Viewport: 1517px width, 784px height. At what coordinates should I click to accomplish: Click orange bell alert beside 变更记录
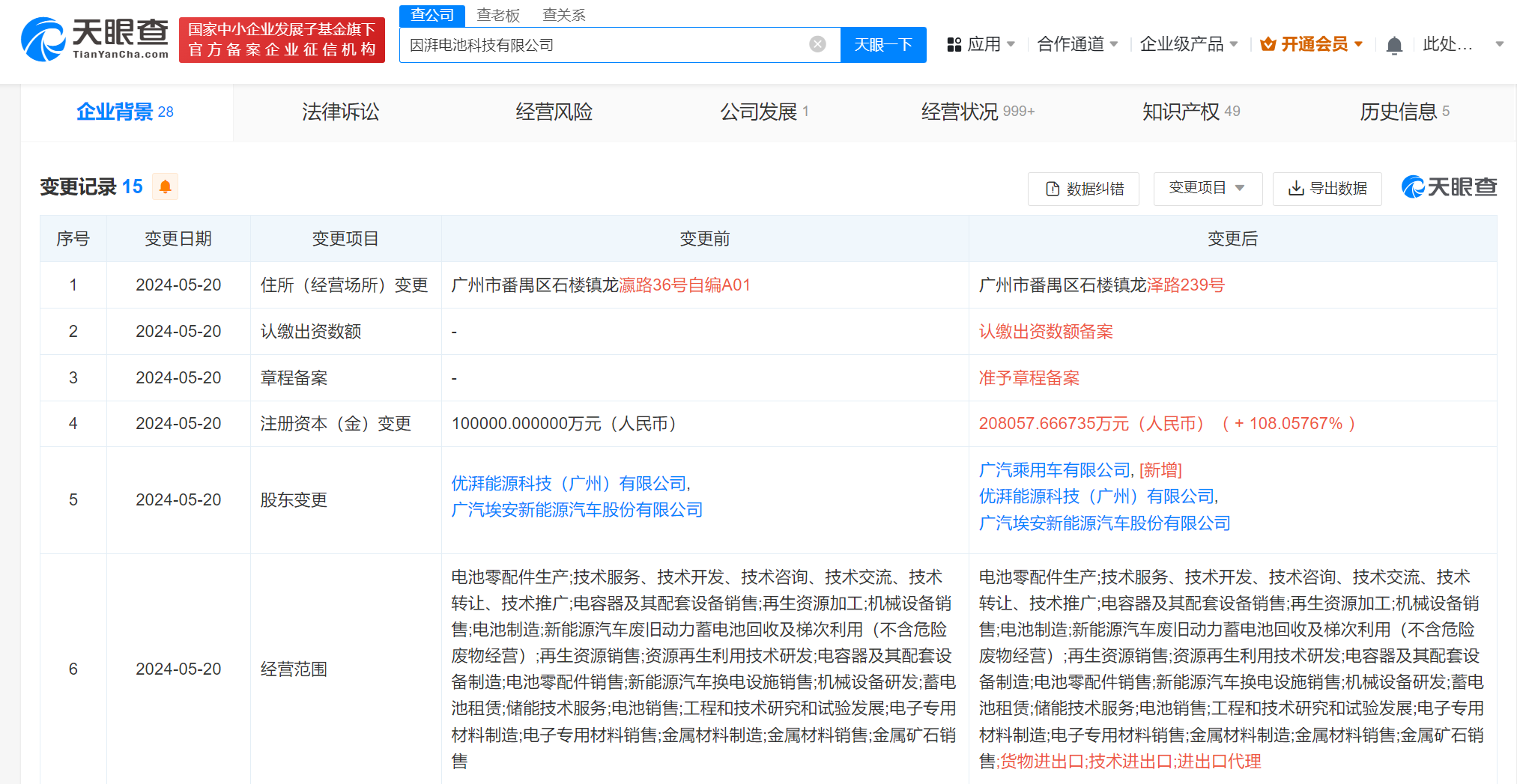coord(166,186)
